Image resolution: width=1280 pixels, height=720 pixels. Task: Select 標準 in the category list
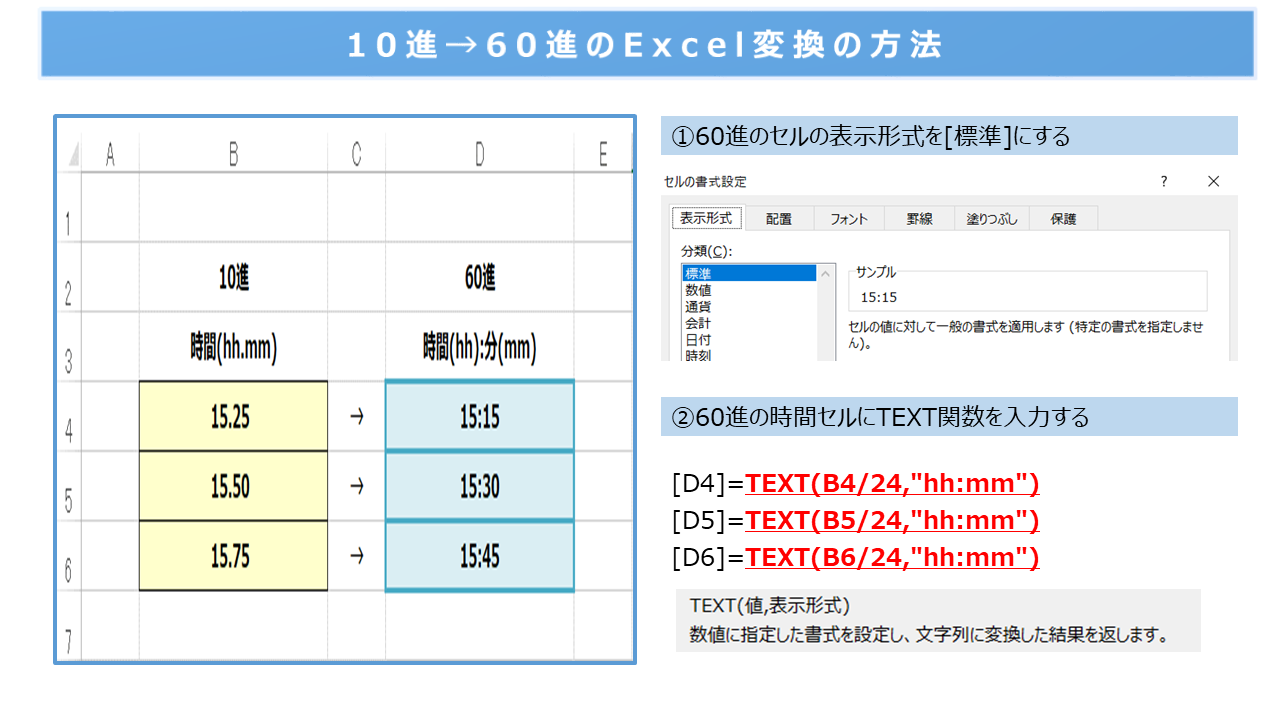point(749,273)
